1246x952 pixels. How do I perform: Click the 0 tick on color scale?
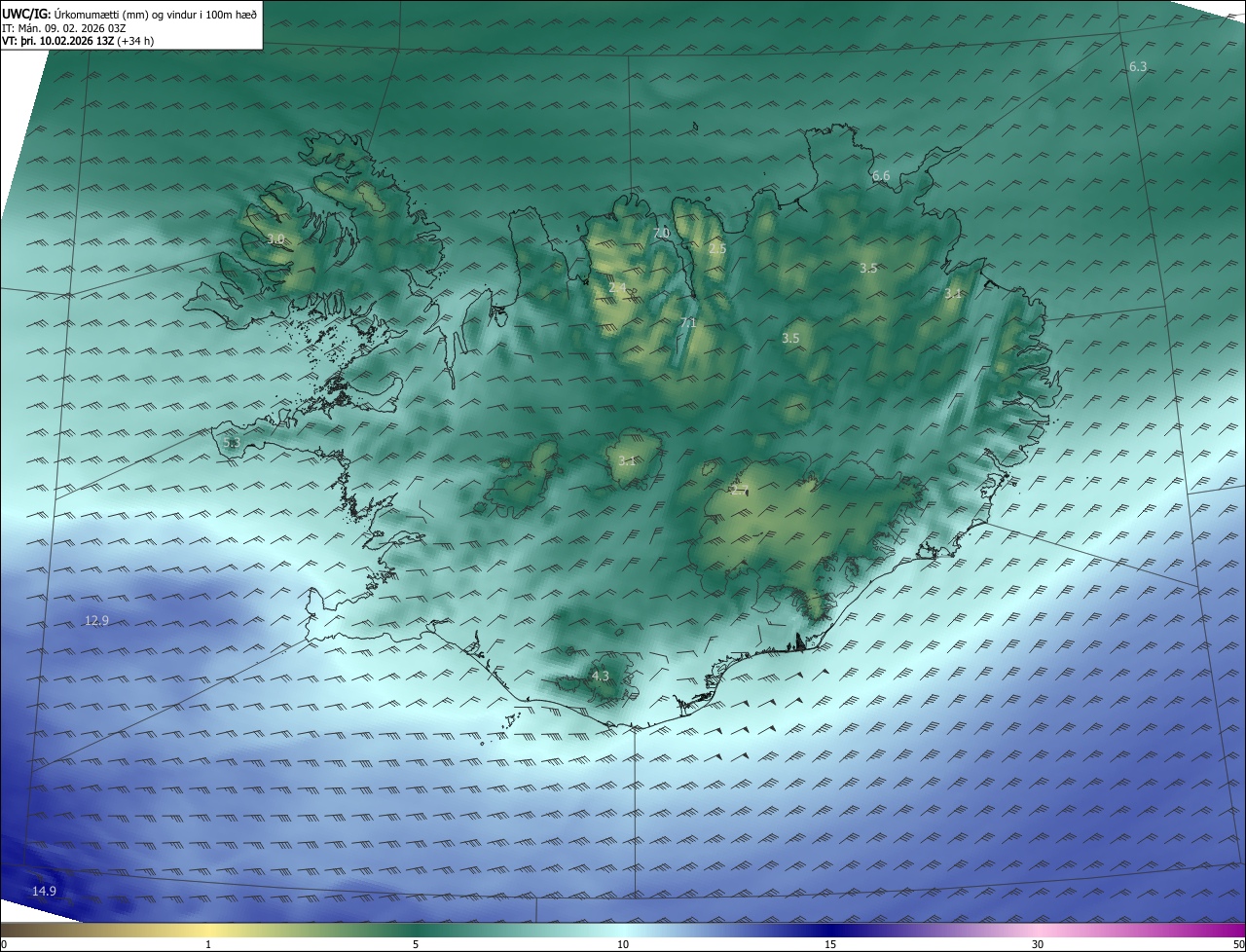[4, 944]
